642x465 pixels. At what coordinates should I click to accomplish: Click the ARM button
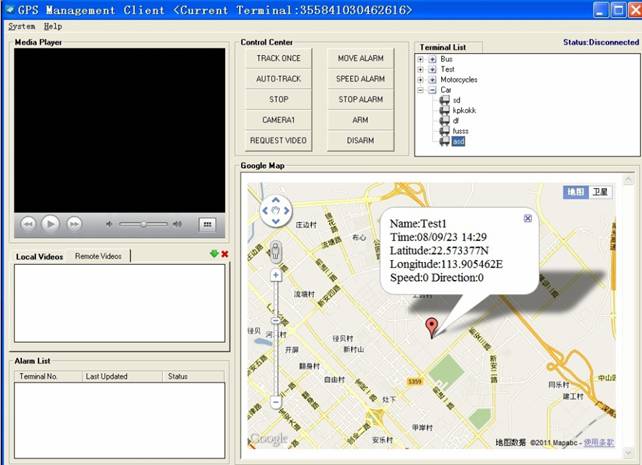[361, 120]
